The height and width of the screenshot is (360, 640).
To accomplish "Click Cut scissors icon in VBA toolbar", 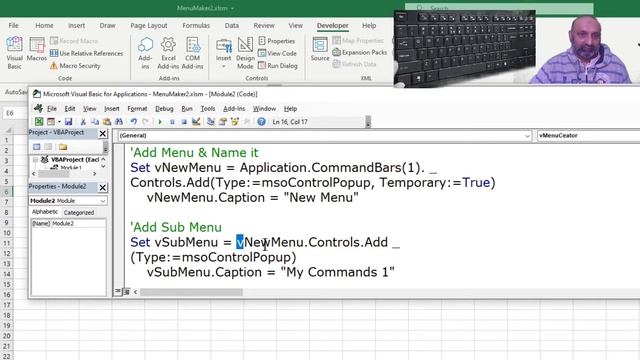I will (83, 121).
